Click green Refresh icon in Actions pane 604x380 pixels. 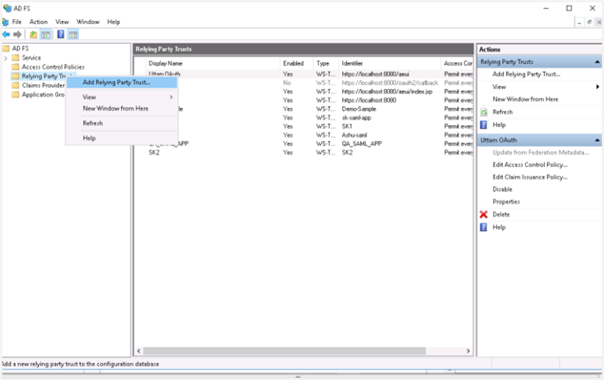(x=484, y=112)
